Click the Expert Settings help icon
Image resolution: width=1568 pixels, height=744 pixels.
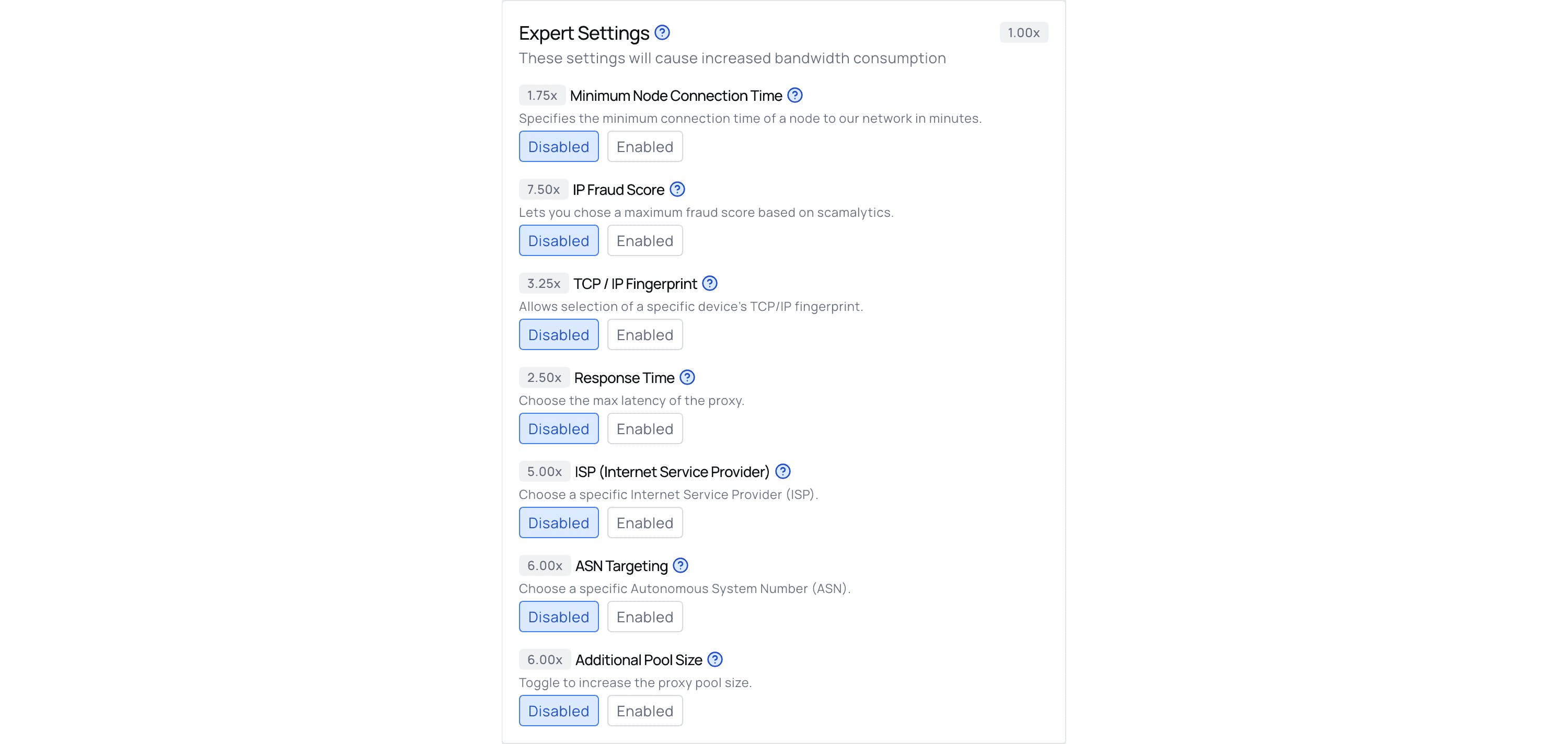pyautogui.click(x=662, y=33)
